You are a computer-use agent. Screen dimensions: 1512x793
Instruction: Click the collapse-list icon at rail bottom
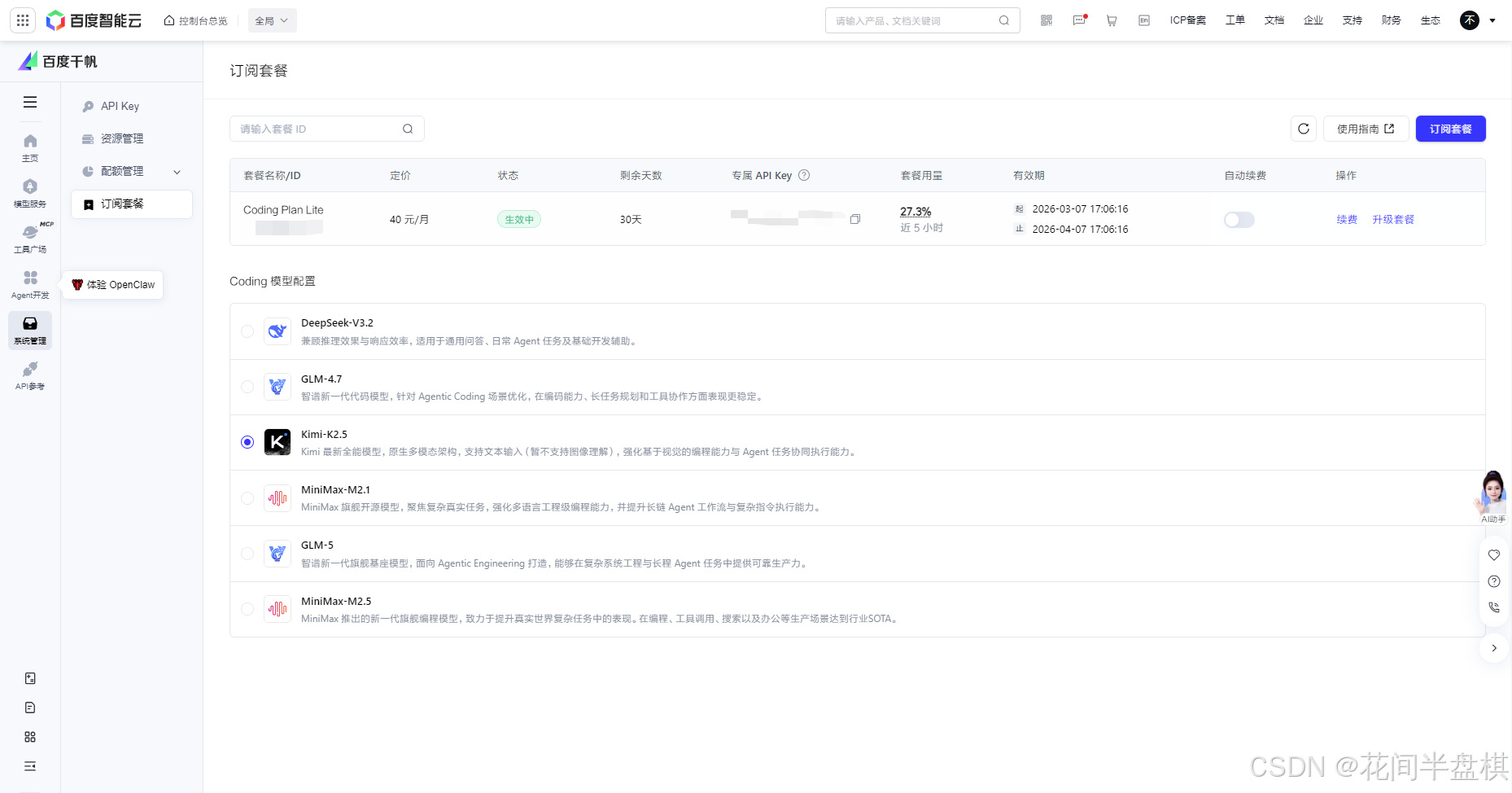(x=30, y=766)
